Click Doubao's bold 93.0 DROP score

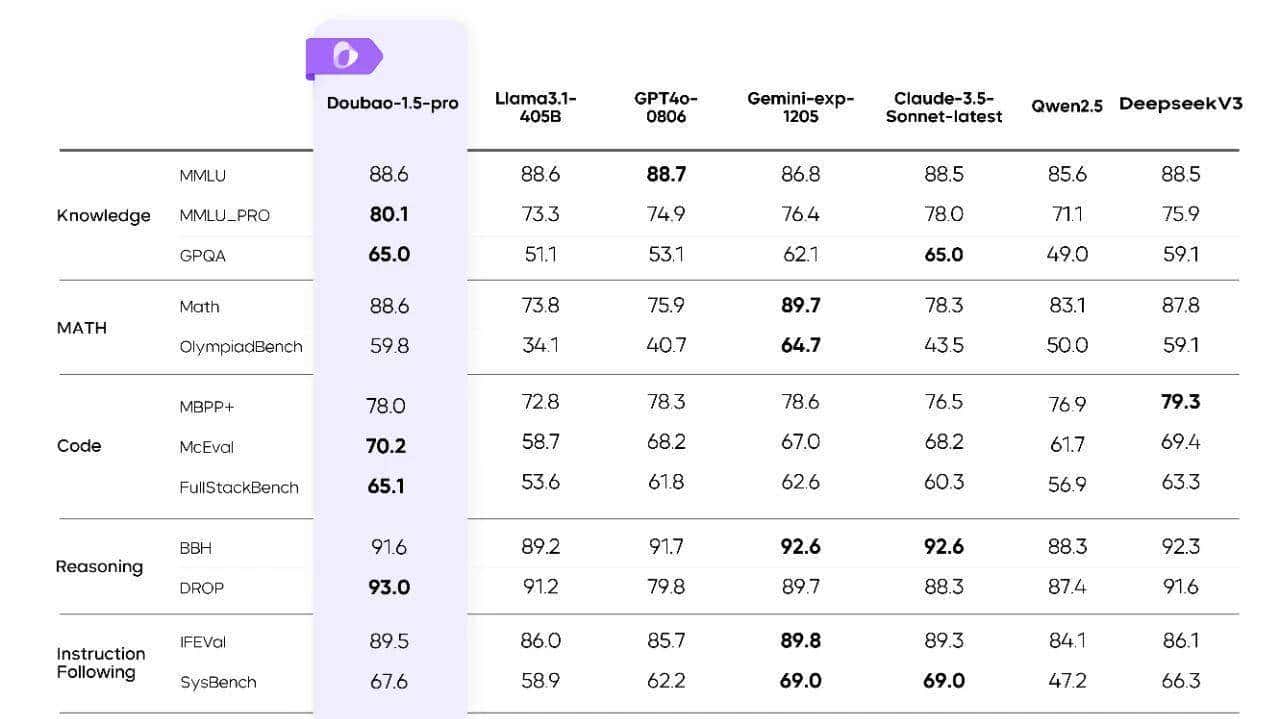[389, 588]
